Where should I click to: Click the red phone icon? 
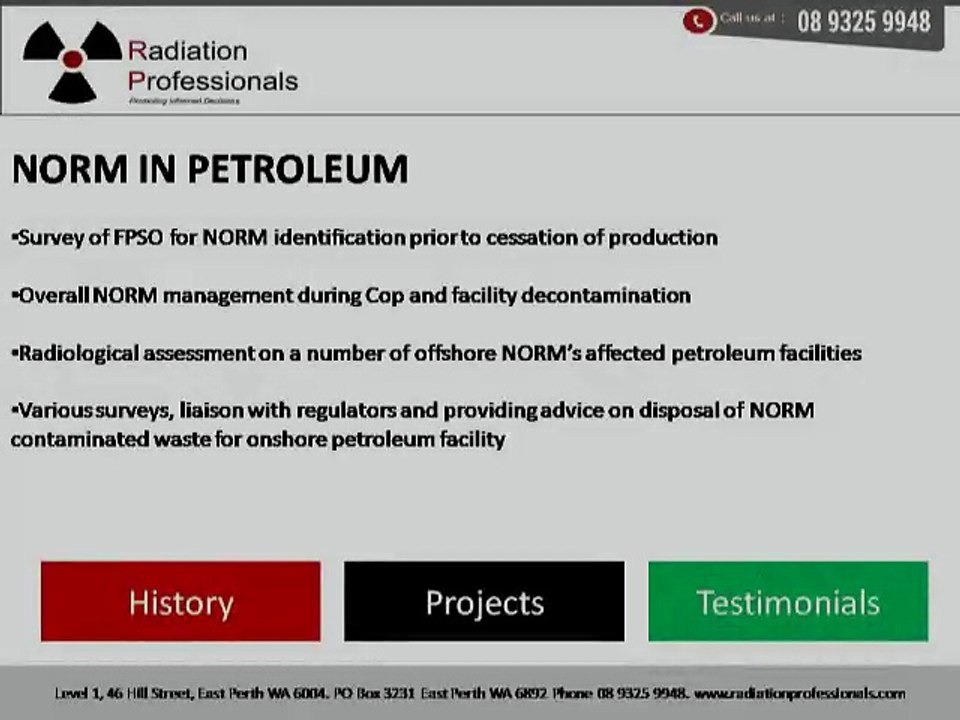pos(698,21)
